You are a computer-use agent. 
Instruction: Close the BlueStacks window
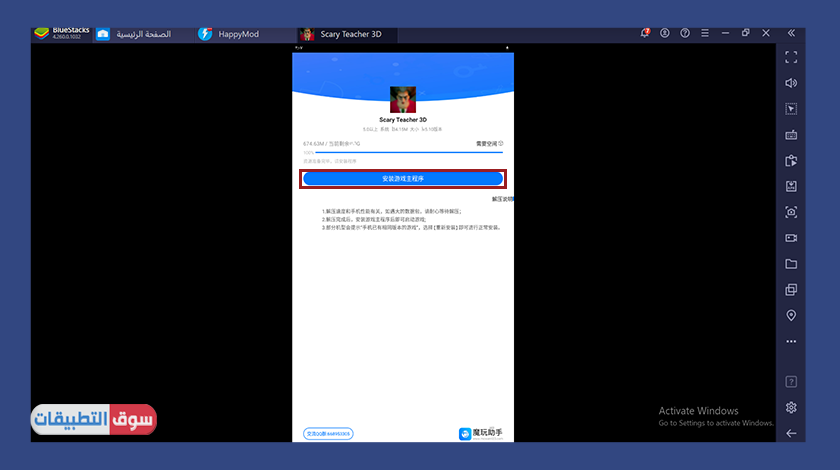(766, 33)
